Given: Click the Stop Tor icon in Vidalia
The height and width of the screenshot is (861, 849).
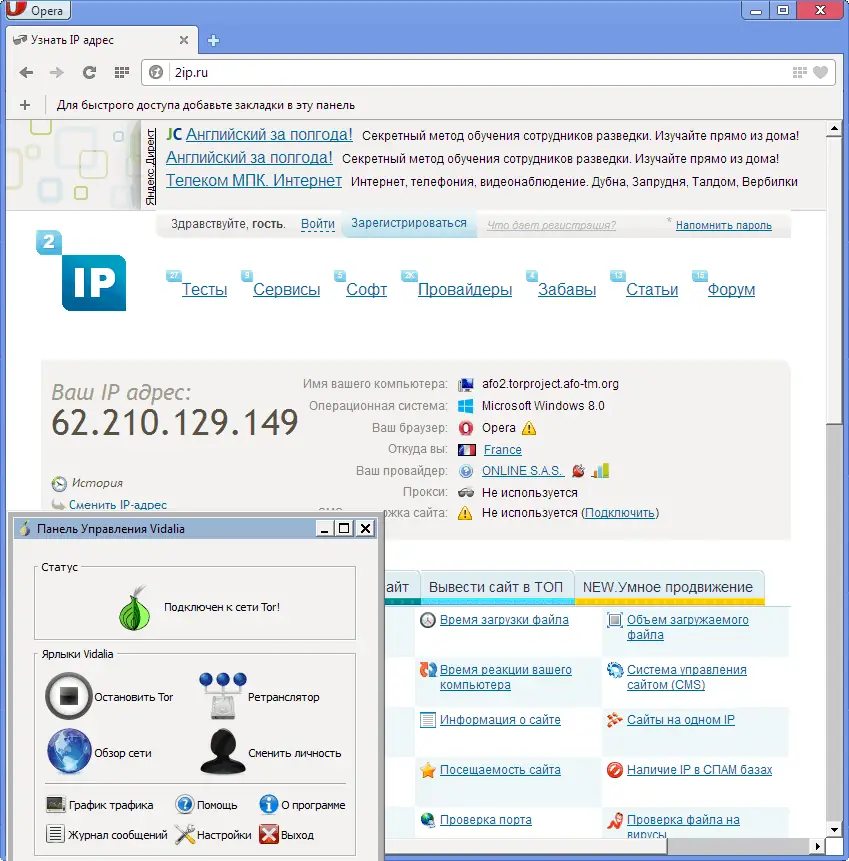Looking at the screenshot, I should point(69,696).
